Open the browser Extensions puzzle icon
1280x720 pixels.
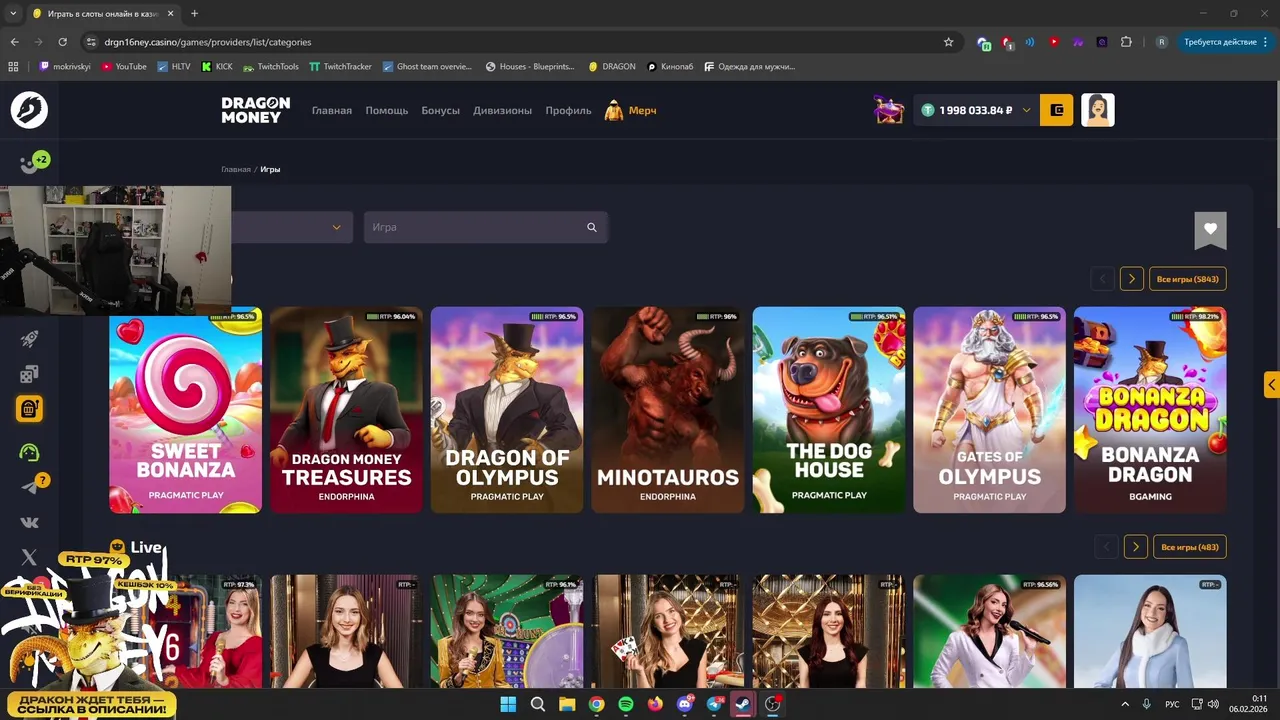click(1126, 42)
